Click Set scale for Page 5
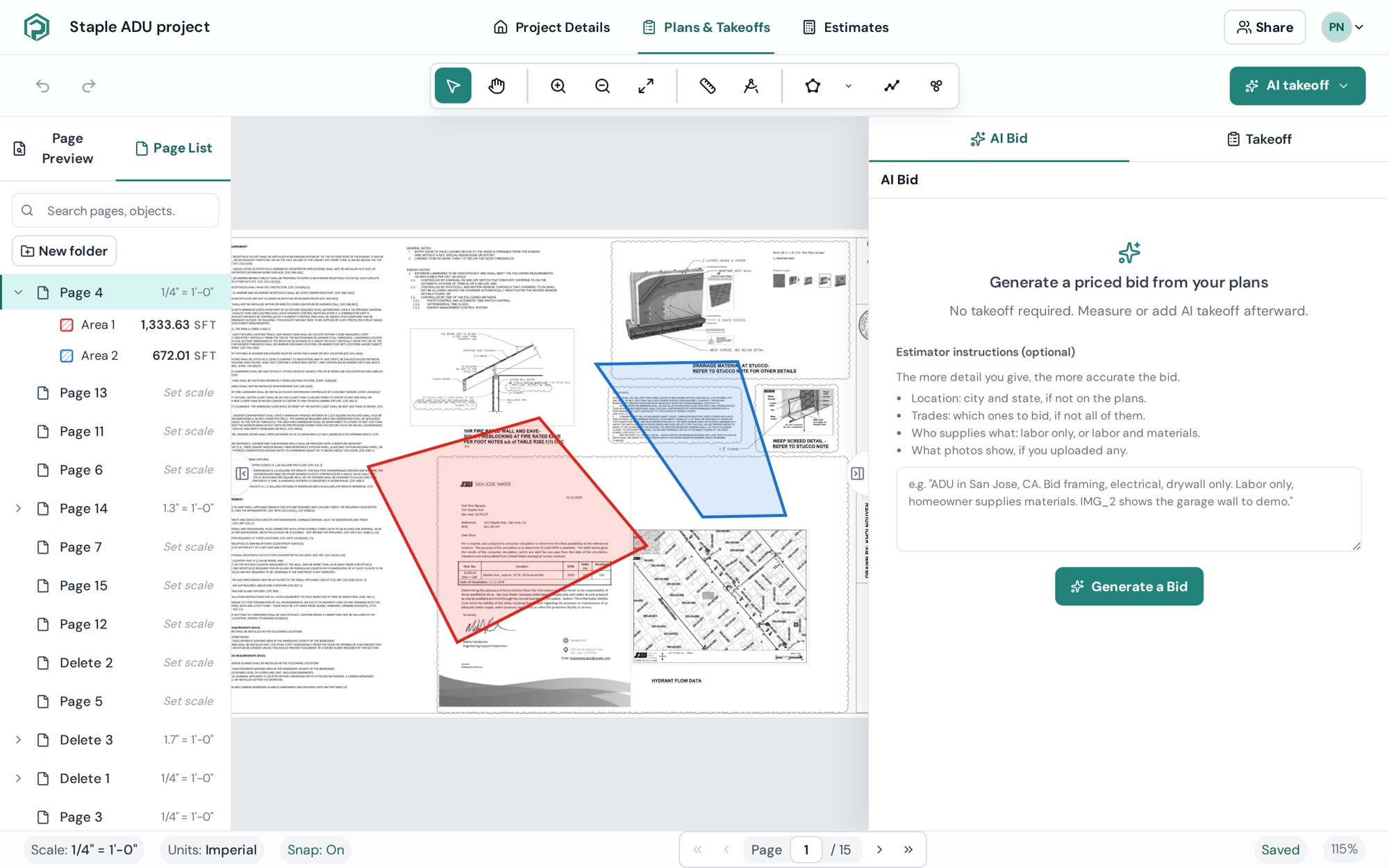This screenshot has height=868, width=1389. tap(188, 701)
